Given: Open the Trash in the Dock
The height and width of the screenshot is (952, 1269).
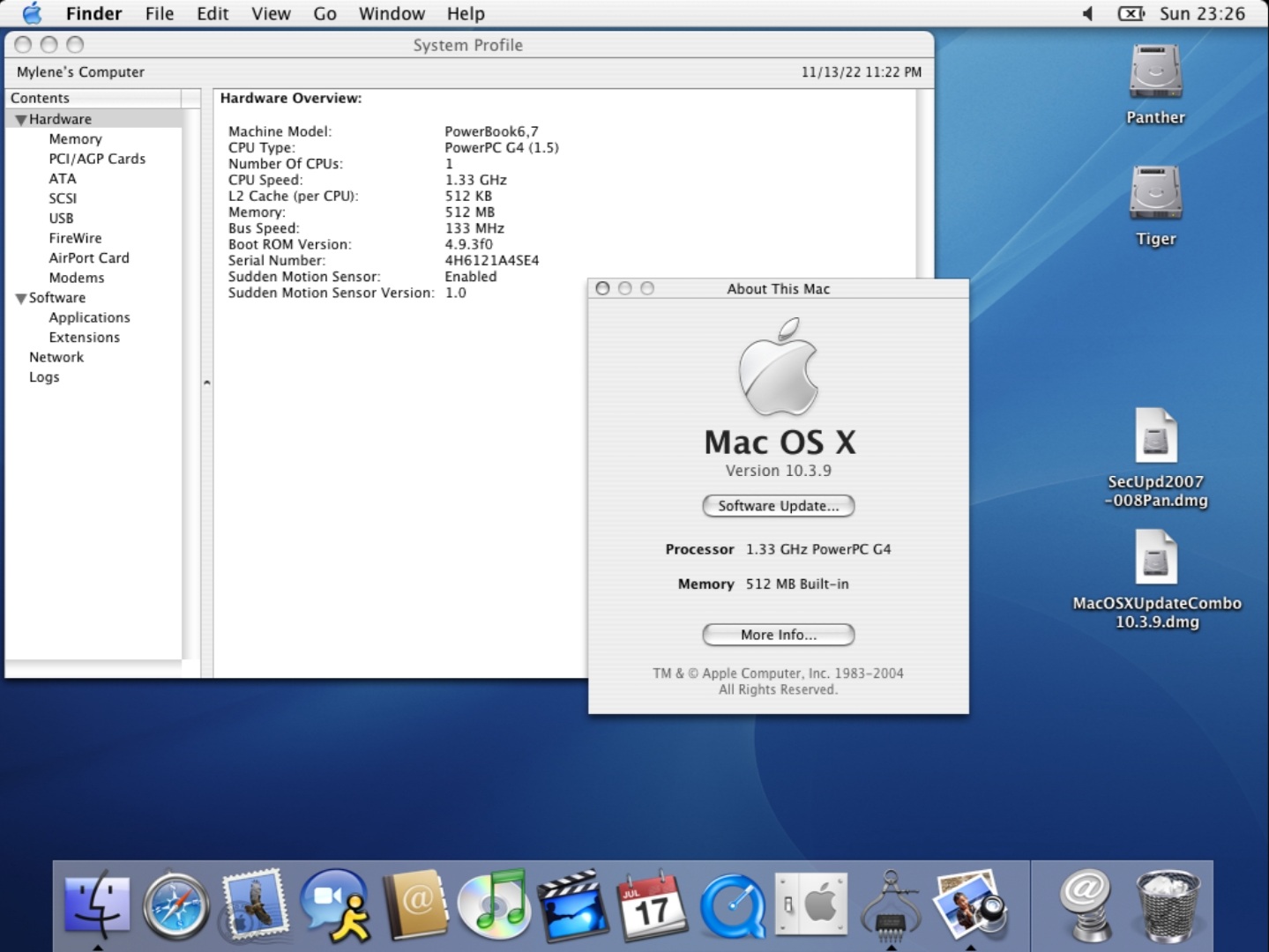Looking at the screenshot, I should [x=1168, y=905].
